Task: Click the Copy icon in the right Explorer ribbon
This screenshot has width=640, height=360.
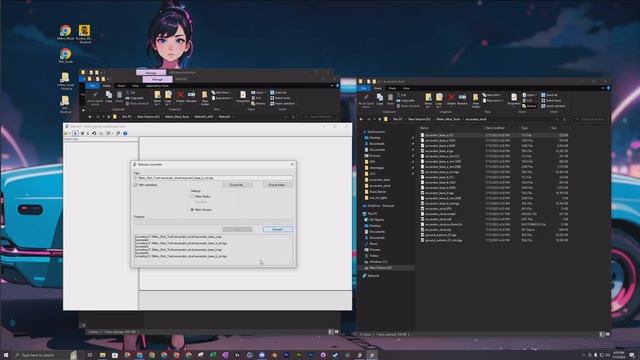Action: click(380, 98)
